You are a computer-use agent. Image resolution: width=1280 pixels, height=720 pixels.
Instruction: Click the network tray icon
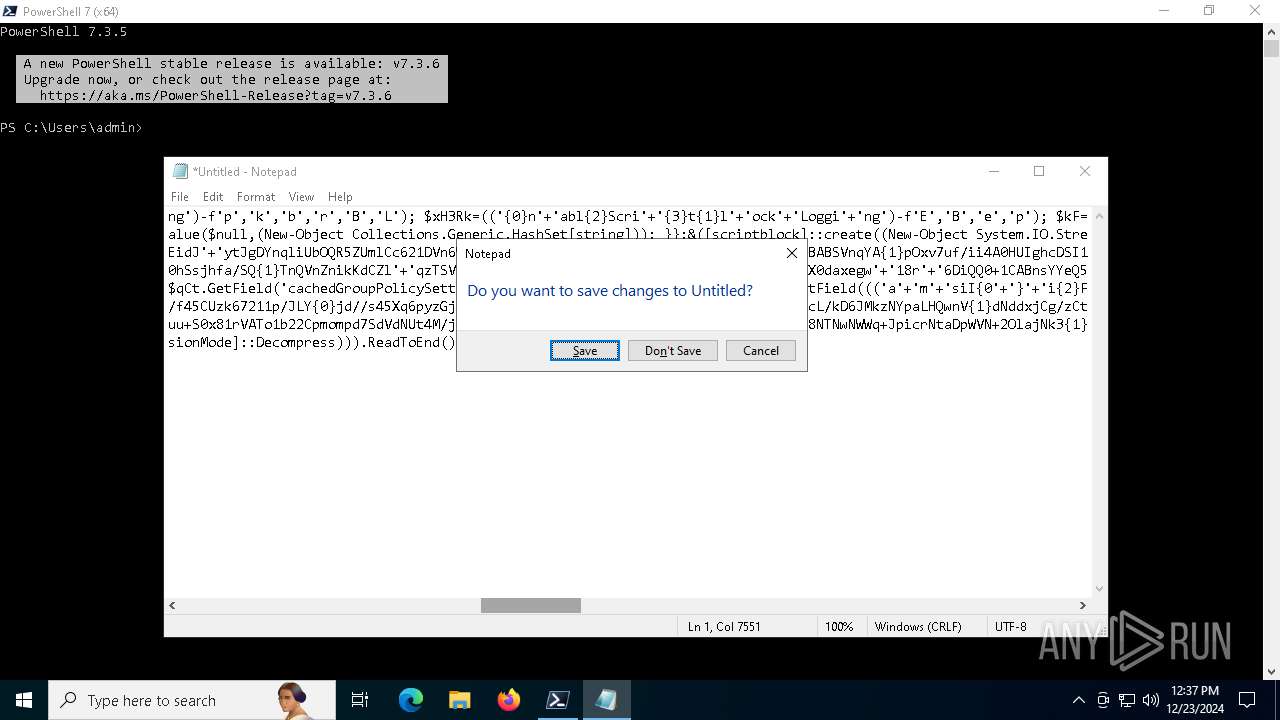click(1127, 700)
